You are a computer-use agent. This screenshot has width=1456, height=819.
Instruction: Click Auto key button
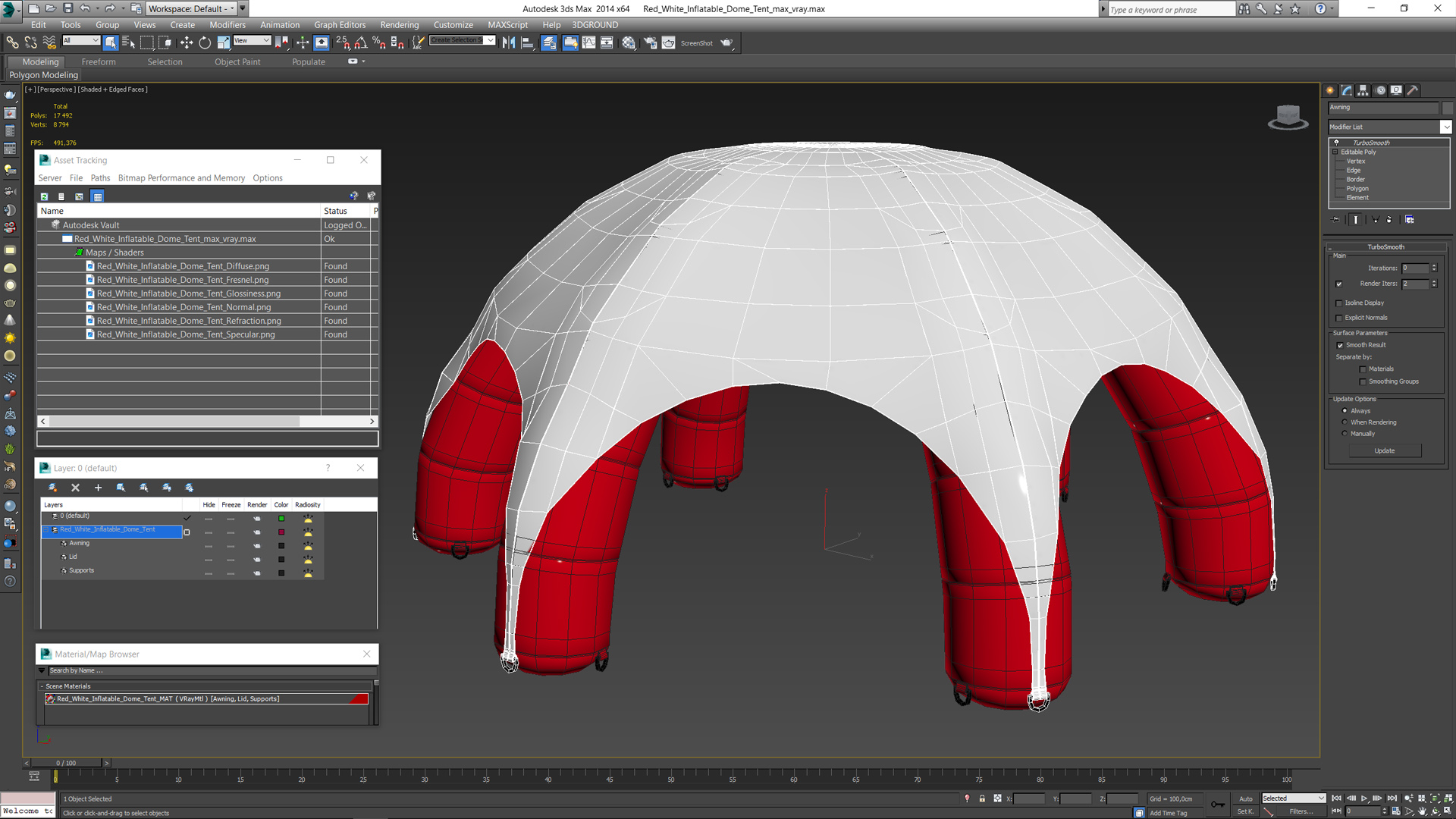(x=1245, y=799)
